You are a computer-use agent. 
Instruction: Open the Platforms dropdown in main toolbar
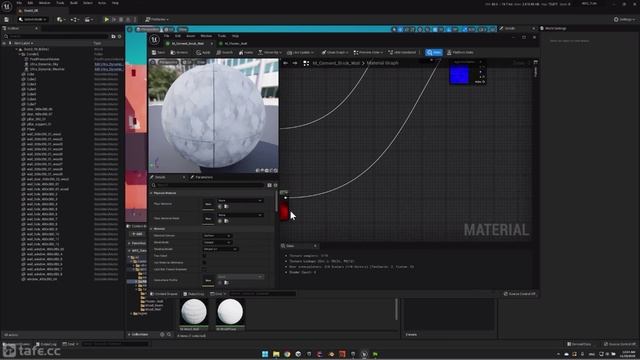[x=158, y=20]
